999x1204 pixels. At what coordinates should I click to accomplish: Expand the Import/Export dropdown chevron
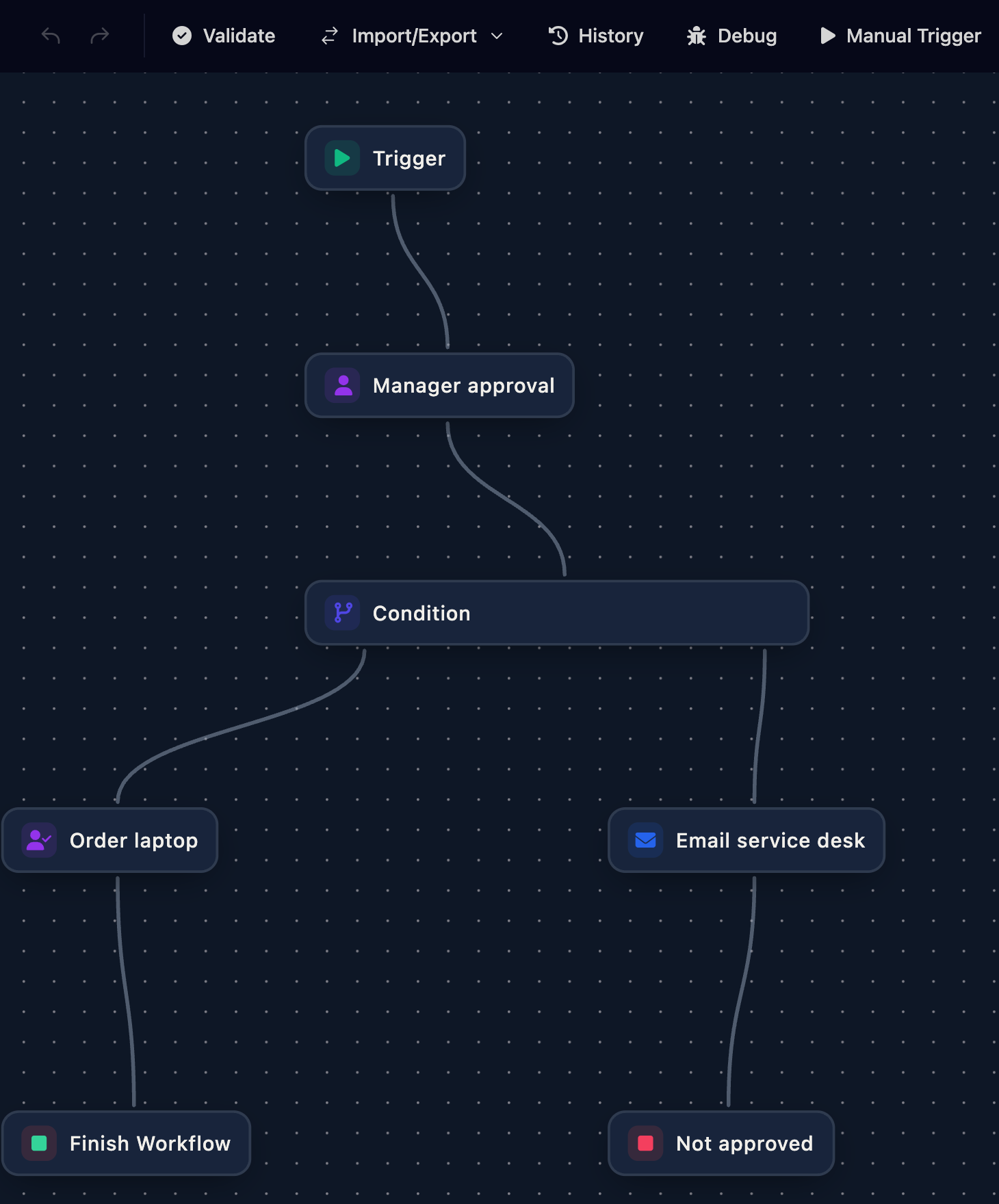point(497,36)
